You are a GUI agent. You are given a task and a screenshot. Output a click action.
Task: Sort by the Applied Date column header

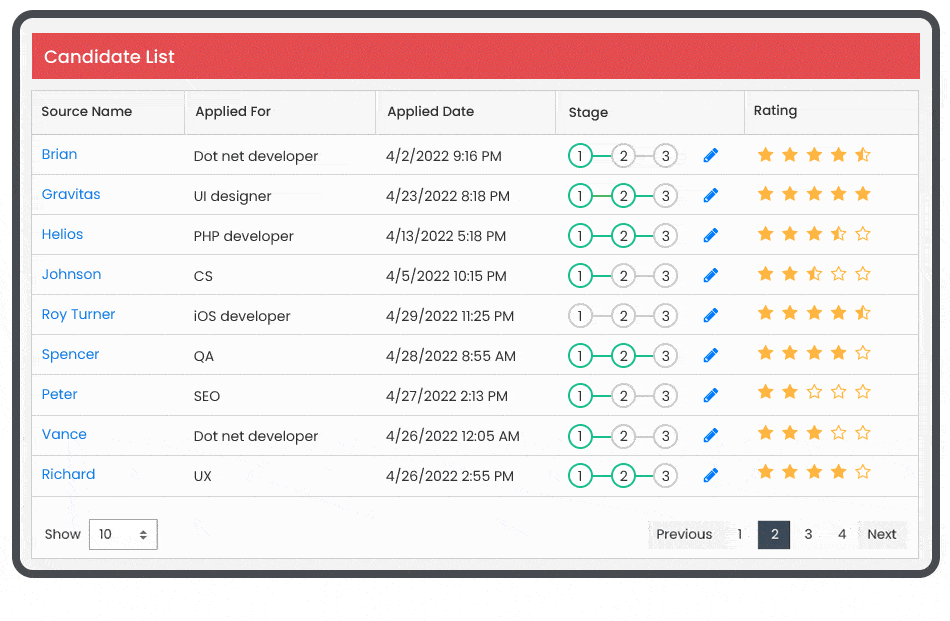click(x=431, y=112)
